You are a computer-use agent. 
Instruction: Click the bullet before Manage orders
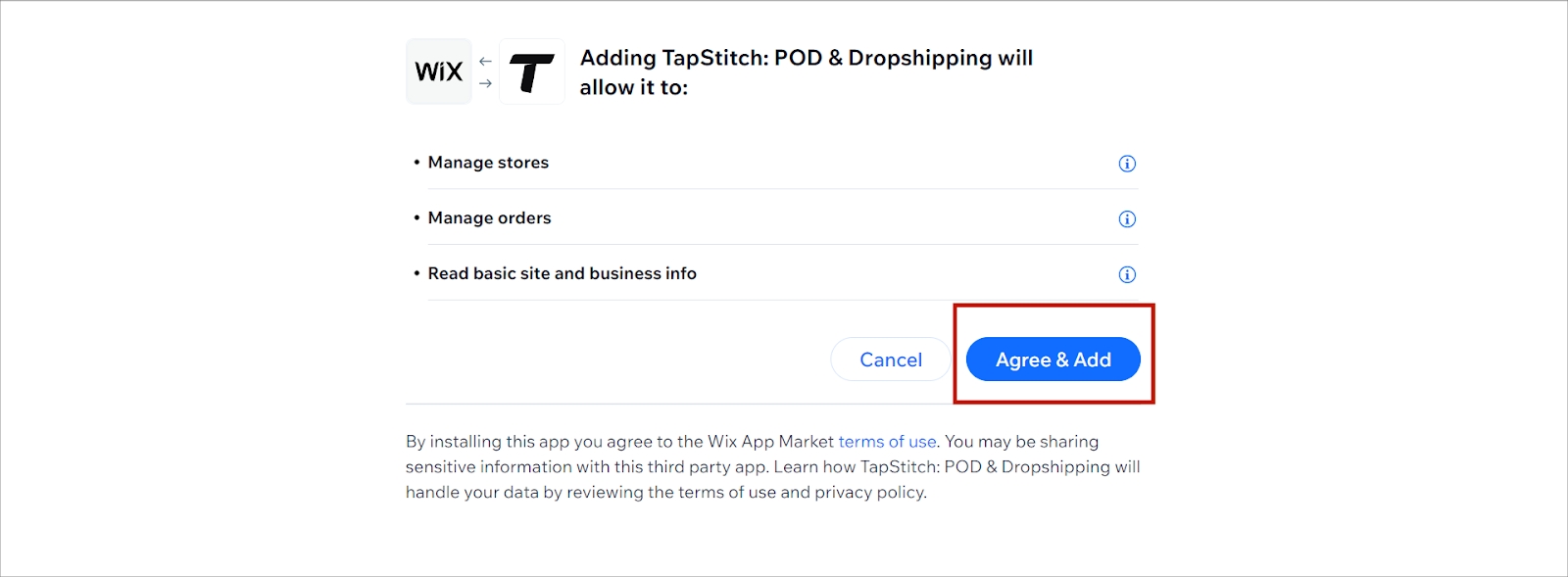point(416,217)
